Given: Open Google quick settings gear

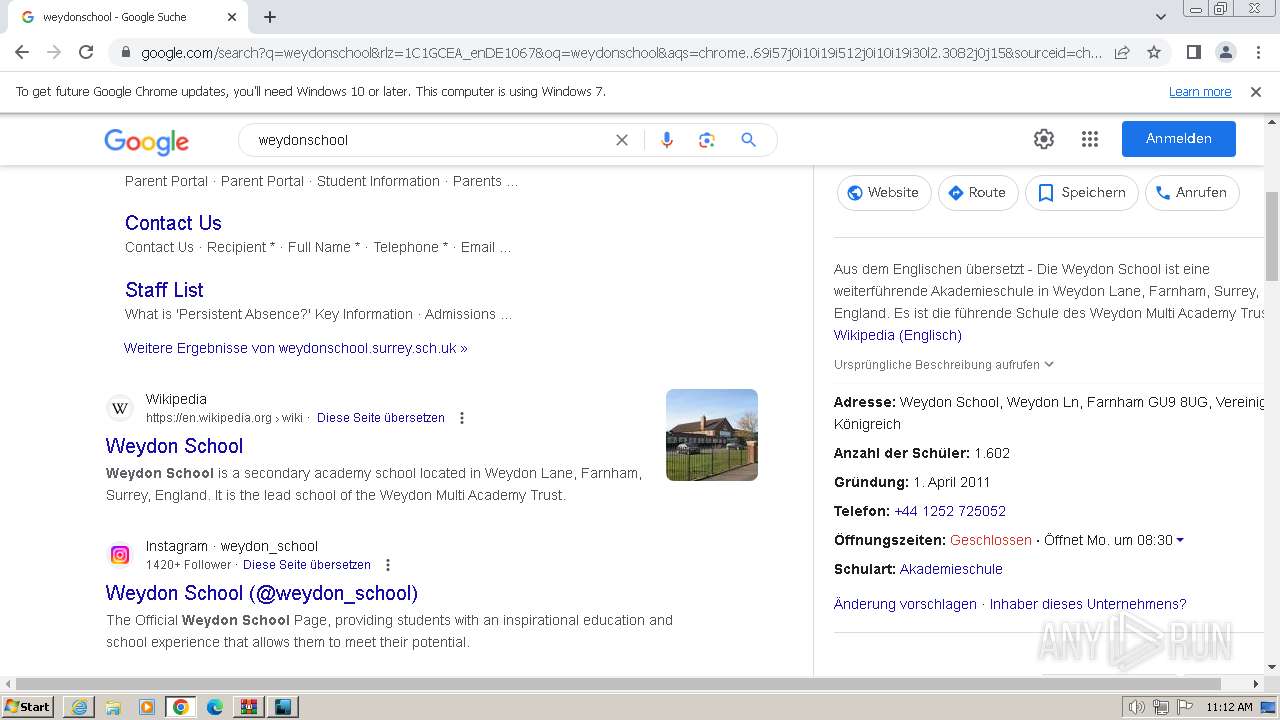Looking at the screenshot, I should pos(1044,139).
